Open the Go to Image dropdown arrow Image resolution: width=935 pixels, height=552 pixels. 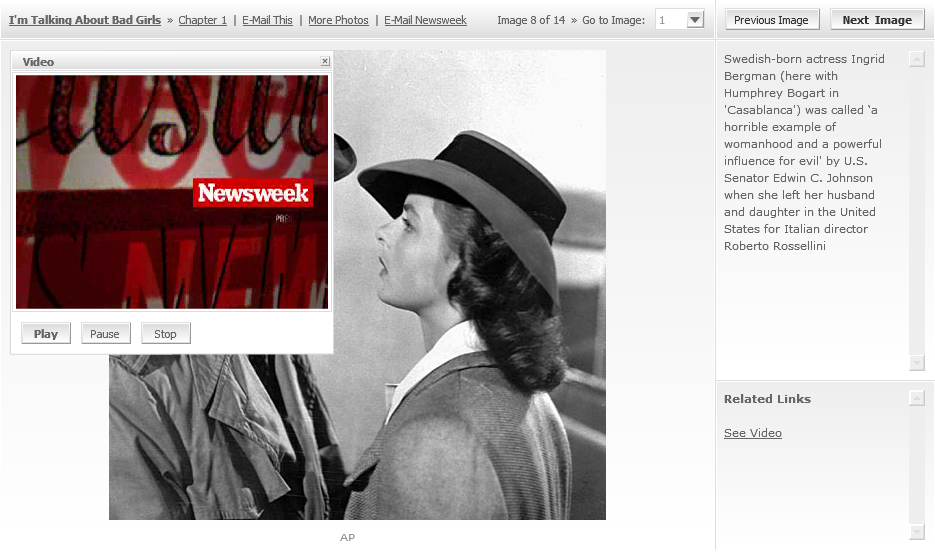(694, 20)
